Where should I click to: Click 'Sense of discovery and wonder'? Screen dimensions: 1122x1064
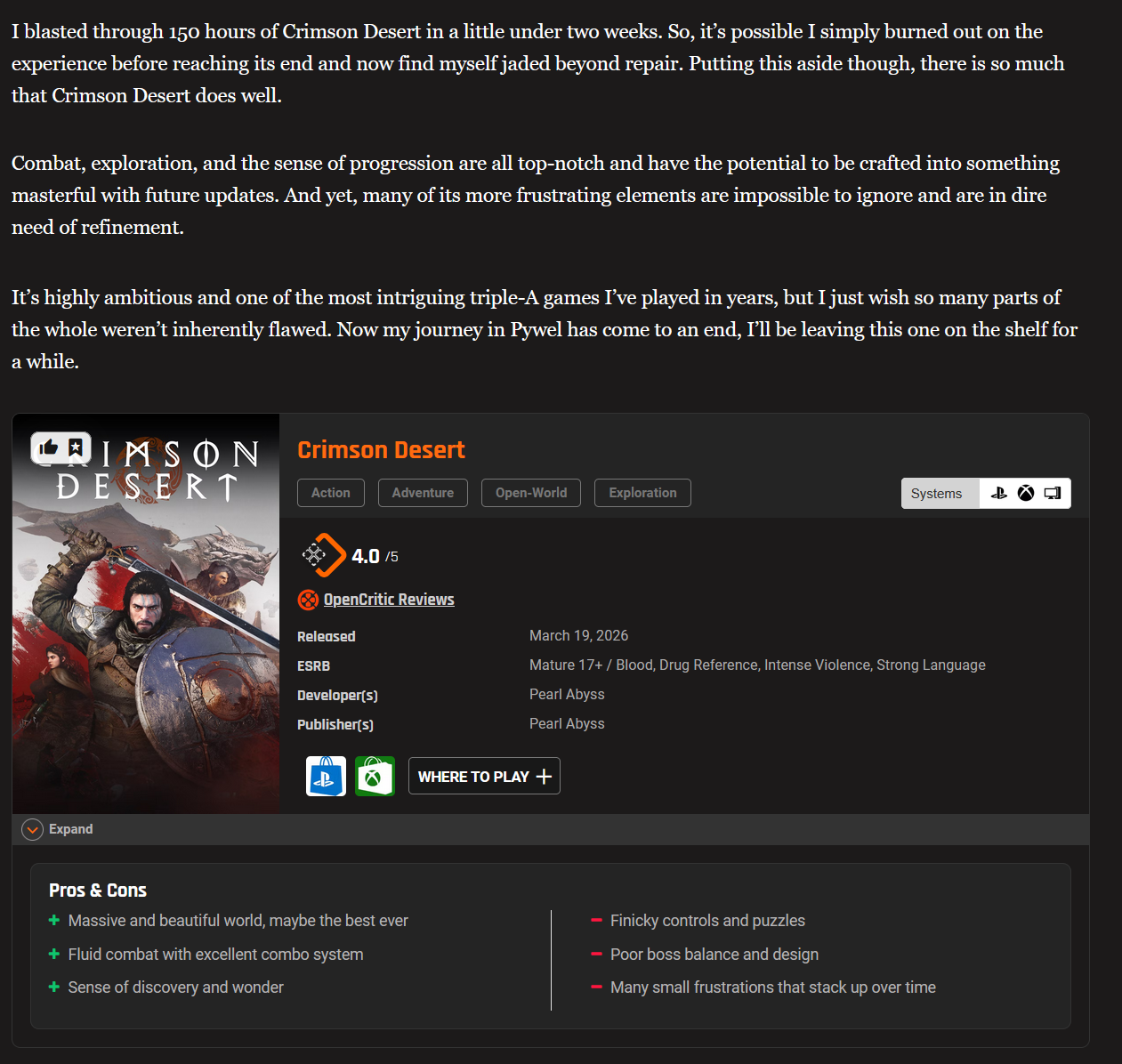pos(176,987)
